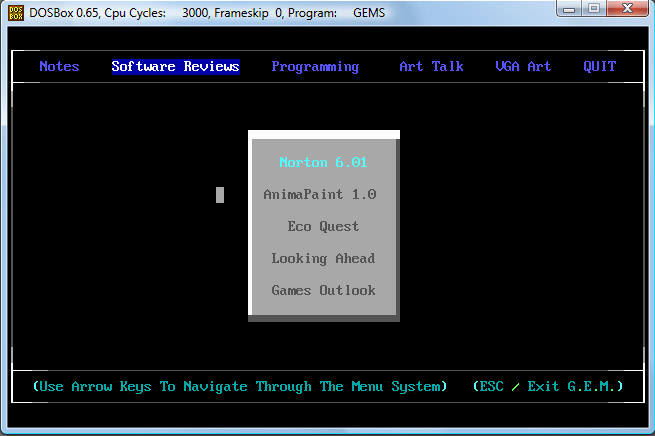Screen dimensions: 655x436
Task: Pick the Eco Quest entry
Action: click(x=323, y=226)
